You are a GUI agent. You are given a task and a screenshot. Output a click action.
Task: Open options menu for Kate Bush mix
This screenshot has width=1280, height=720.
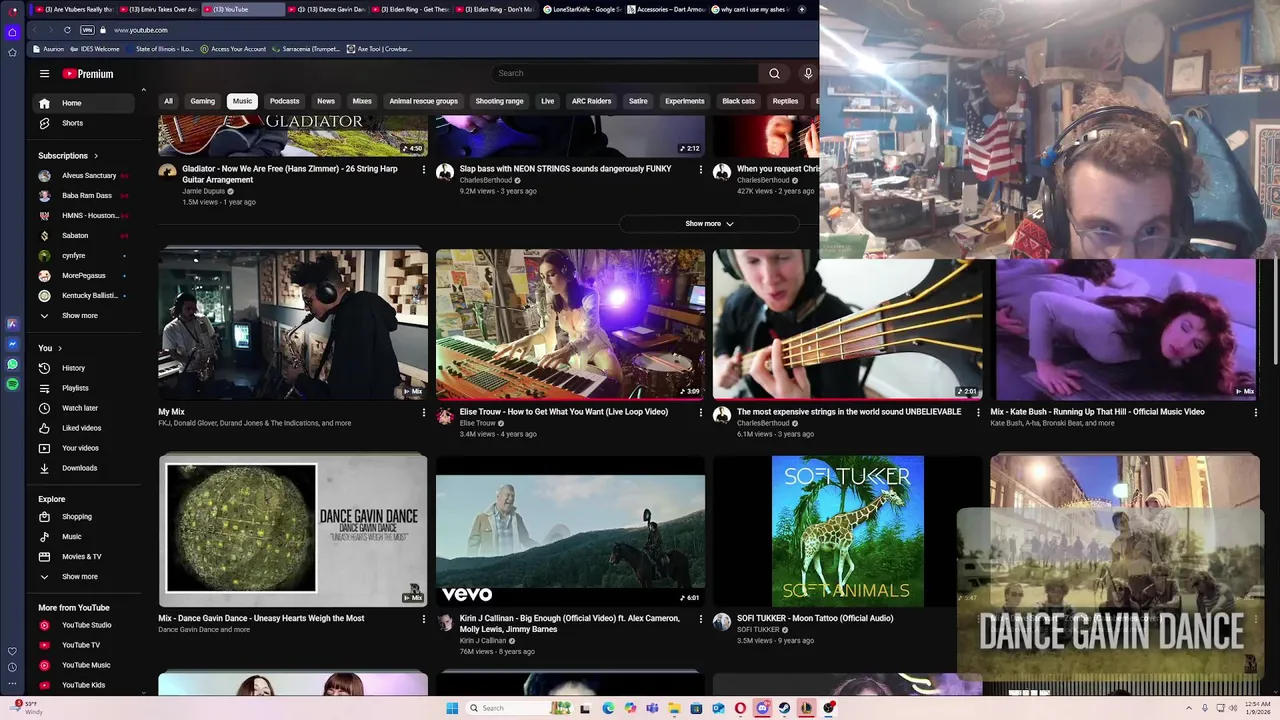click(x=1256, y=412)
